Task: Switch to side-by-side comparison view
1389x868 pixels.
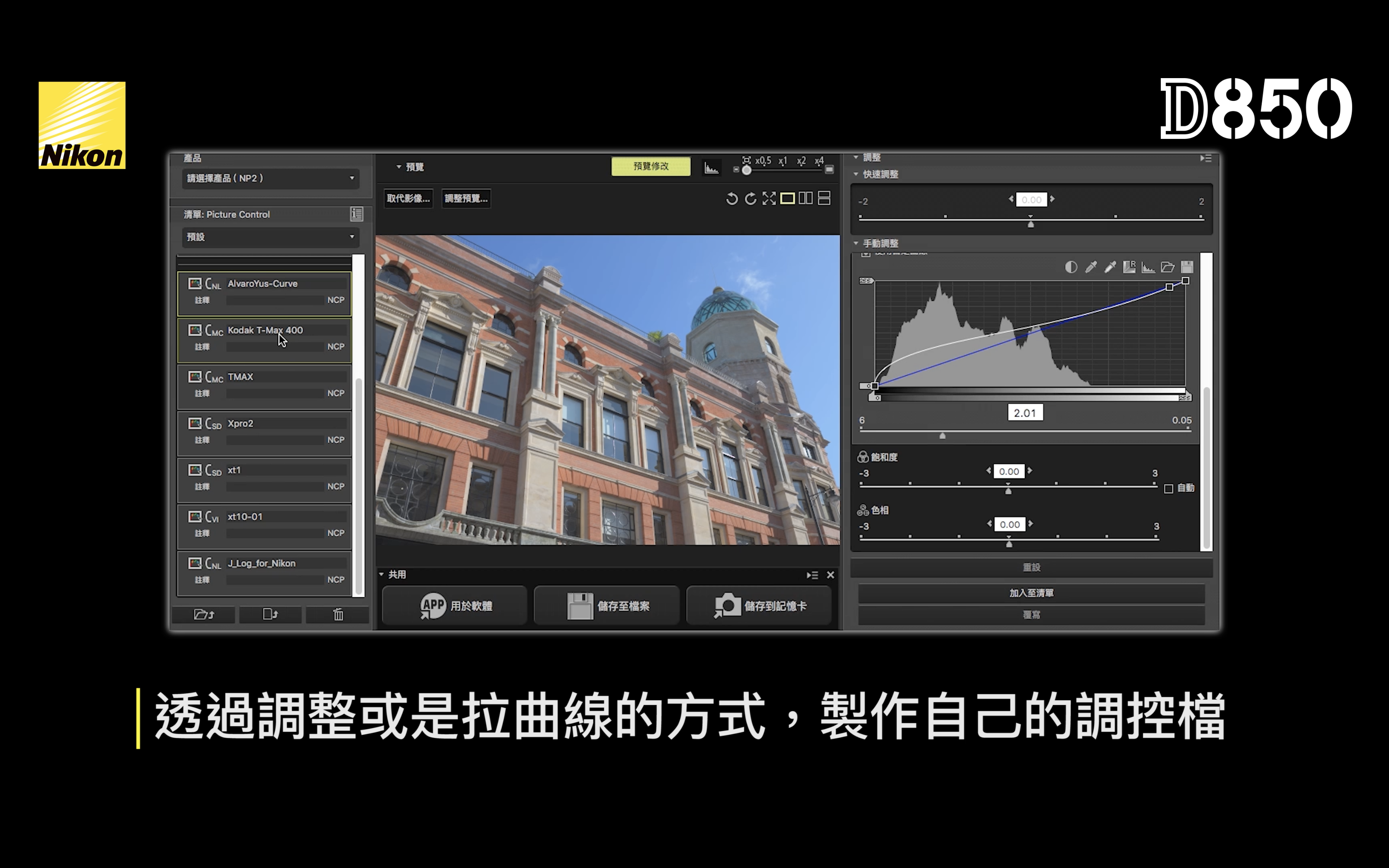Action: (x=805, y=199)
